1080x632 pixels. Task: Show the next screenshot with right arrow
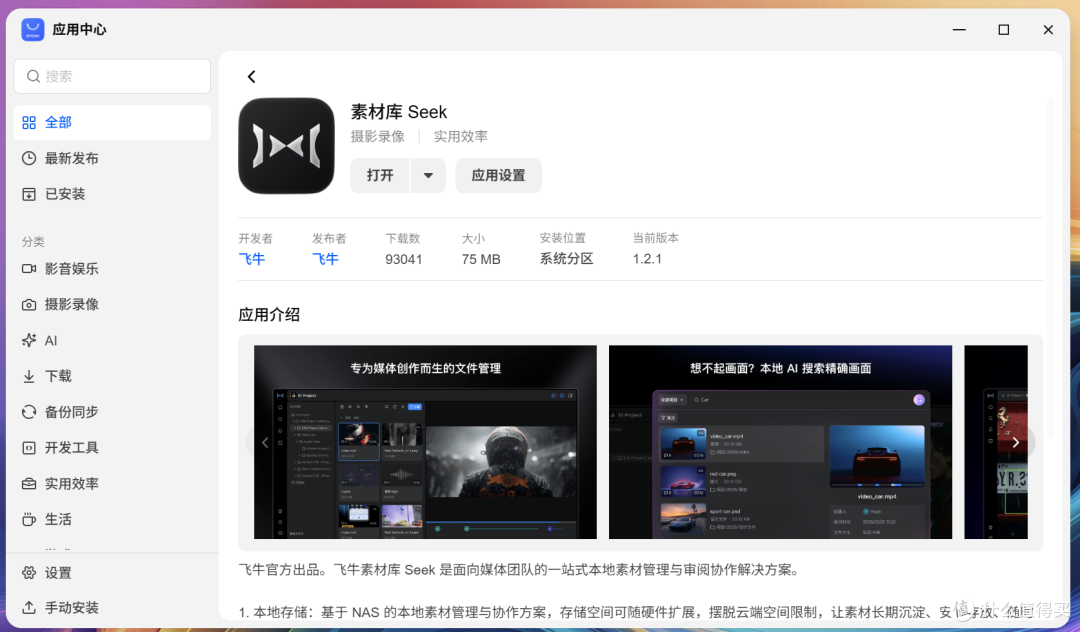[x=1016, y=443]
